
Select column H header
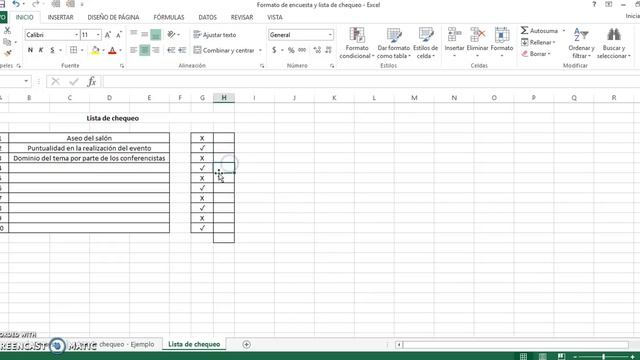coord(224,98)
